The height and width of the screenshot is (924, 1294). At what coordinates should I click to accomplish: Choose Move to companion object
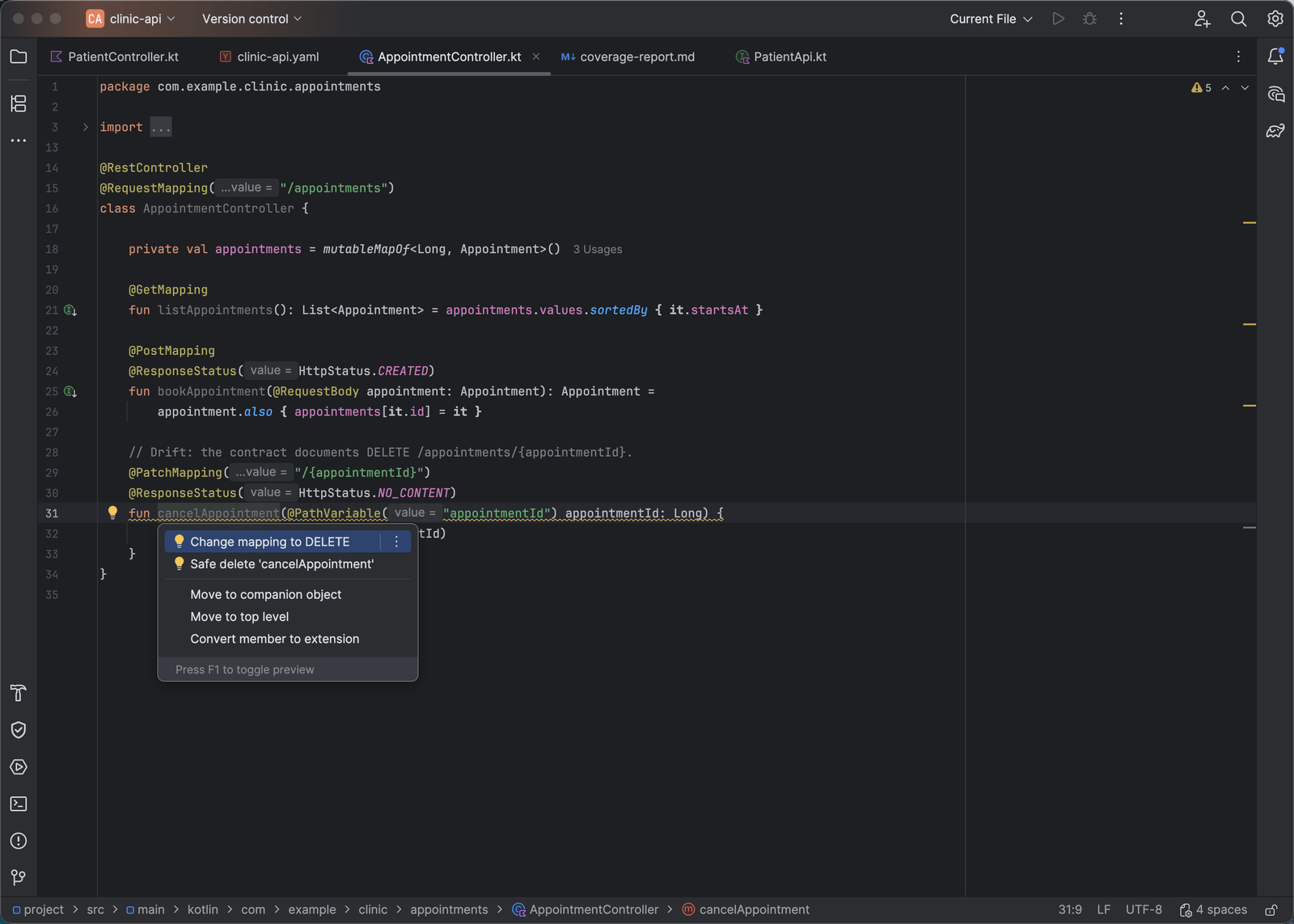(288, 594)
